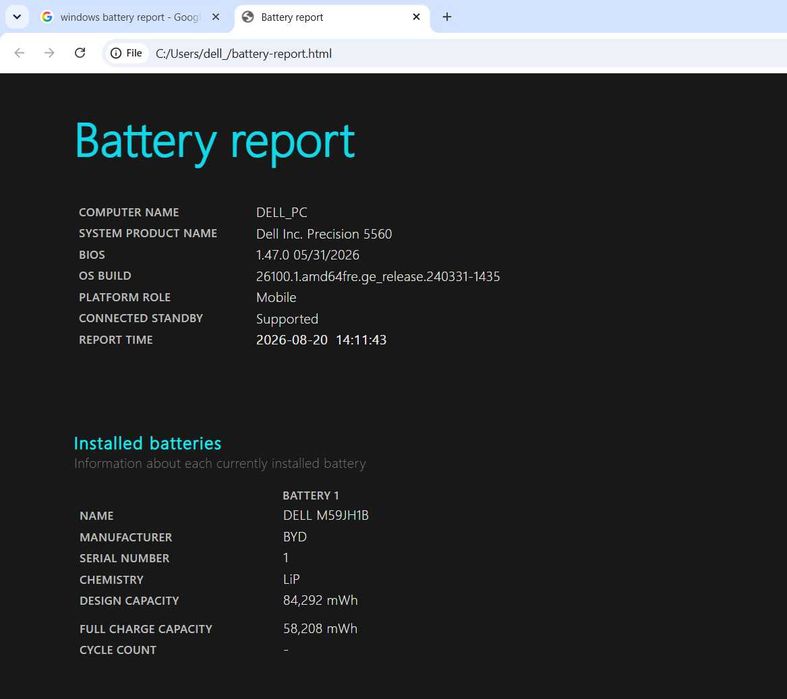Click the File site information chip
Screen dimensions: 787x699
126,53
